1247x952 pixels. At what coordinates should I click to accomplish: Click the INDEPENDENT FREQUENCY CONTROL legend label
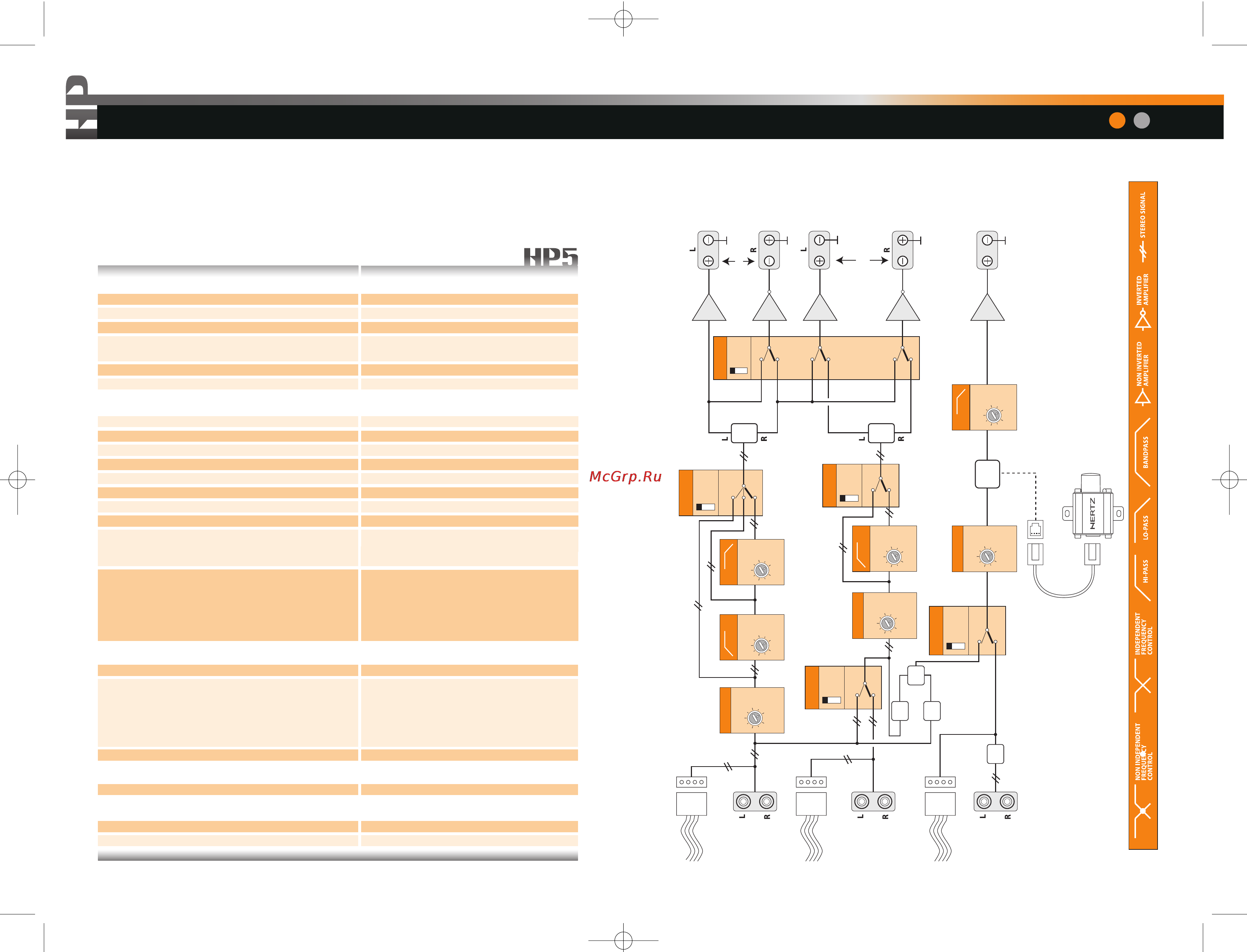click(1143, 634)
